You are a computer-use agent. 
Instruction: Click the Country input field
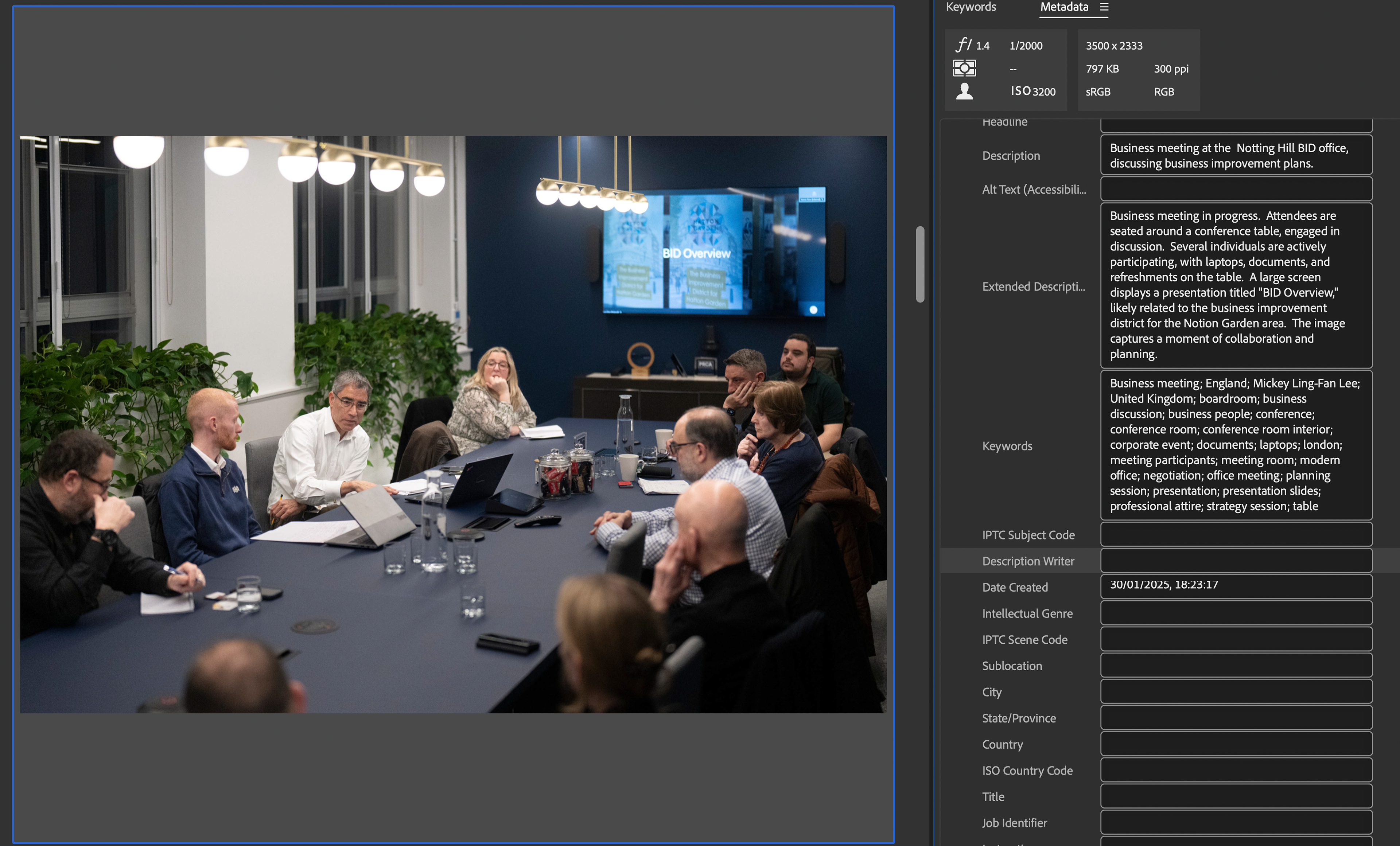pyautogui.click(x=1236, y=744)
